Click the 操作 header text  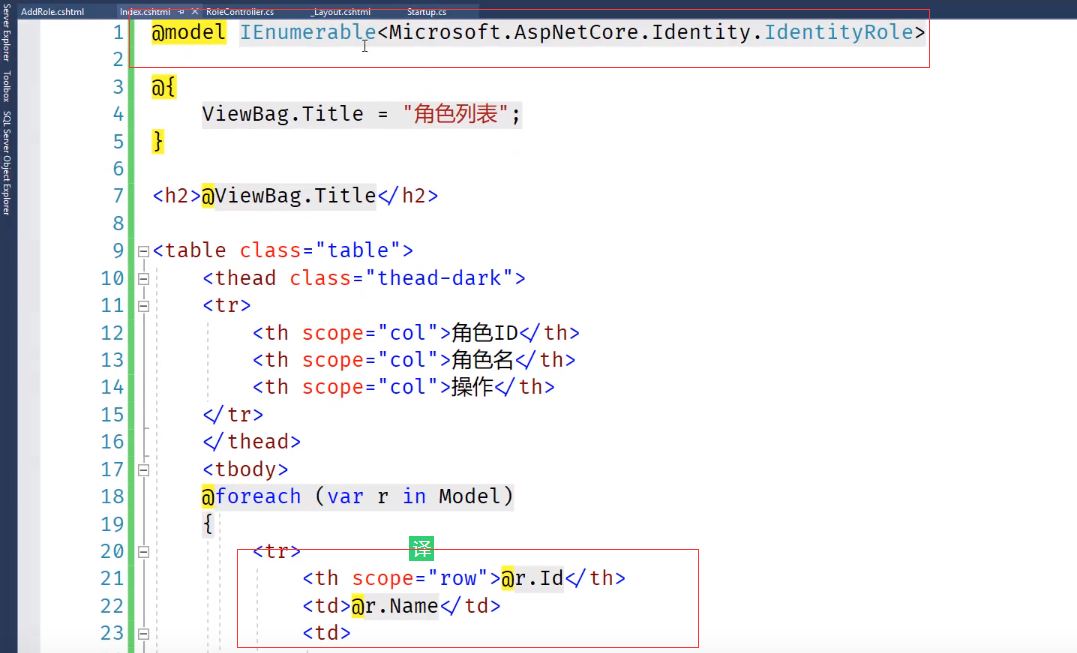(473, 387)
